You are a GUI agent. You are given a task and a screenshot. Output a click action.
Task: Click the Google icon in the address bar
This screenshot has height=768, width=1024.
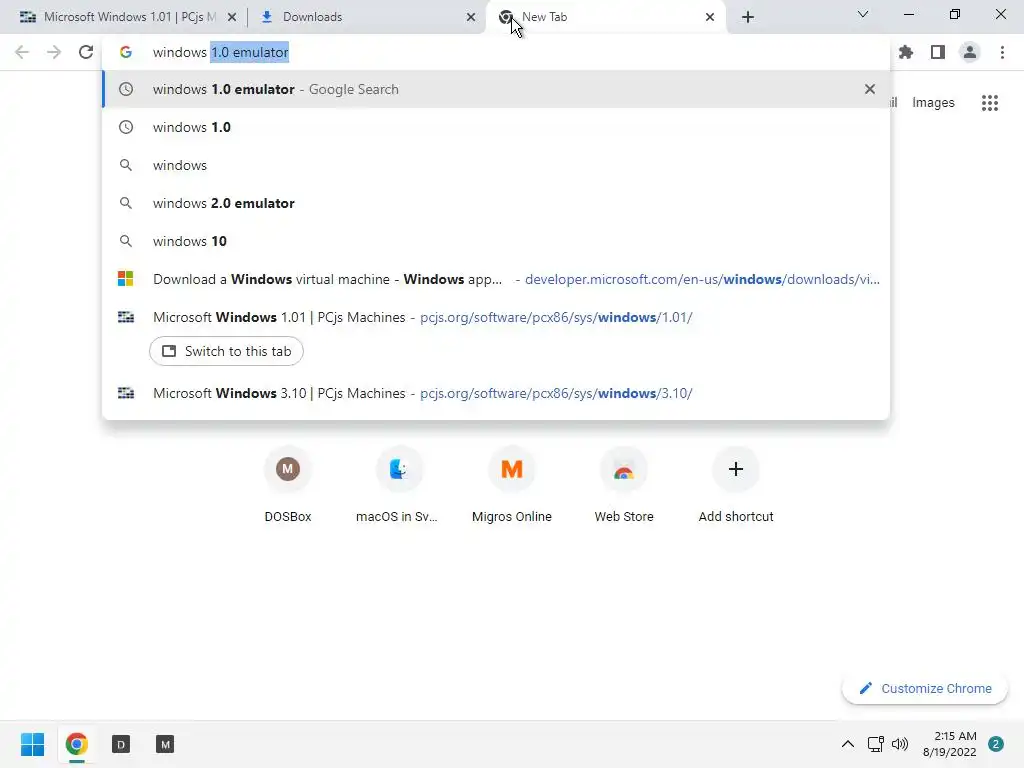pyautogui.click(x=126, y=52)
